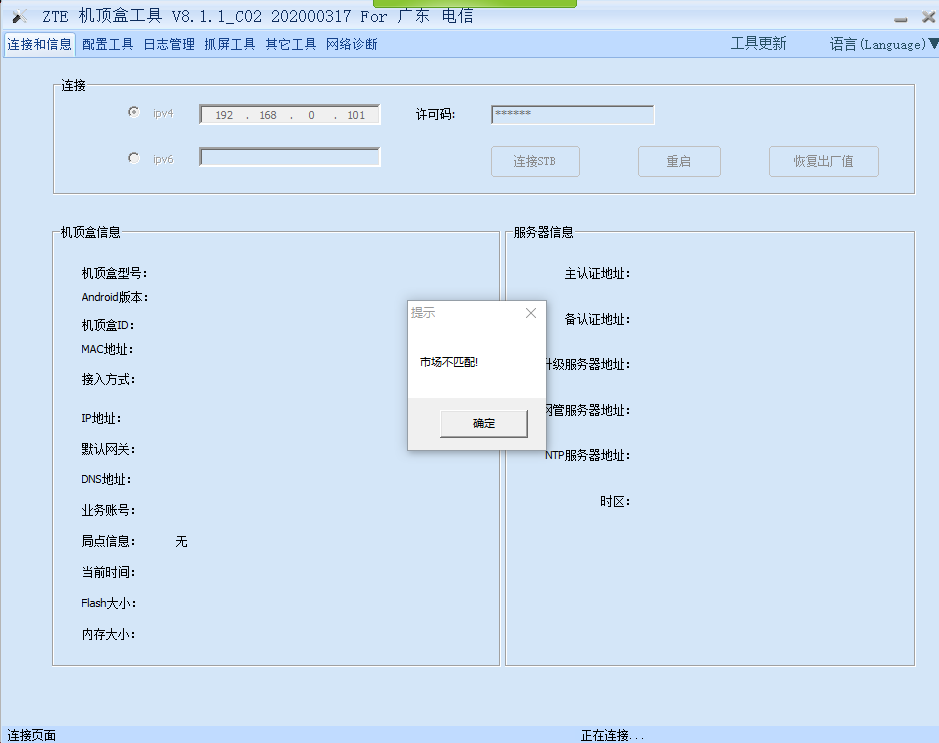Click the 提示 dialog title
939x743 pixels.
tap(423, 313)
